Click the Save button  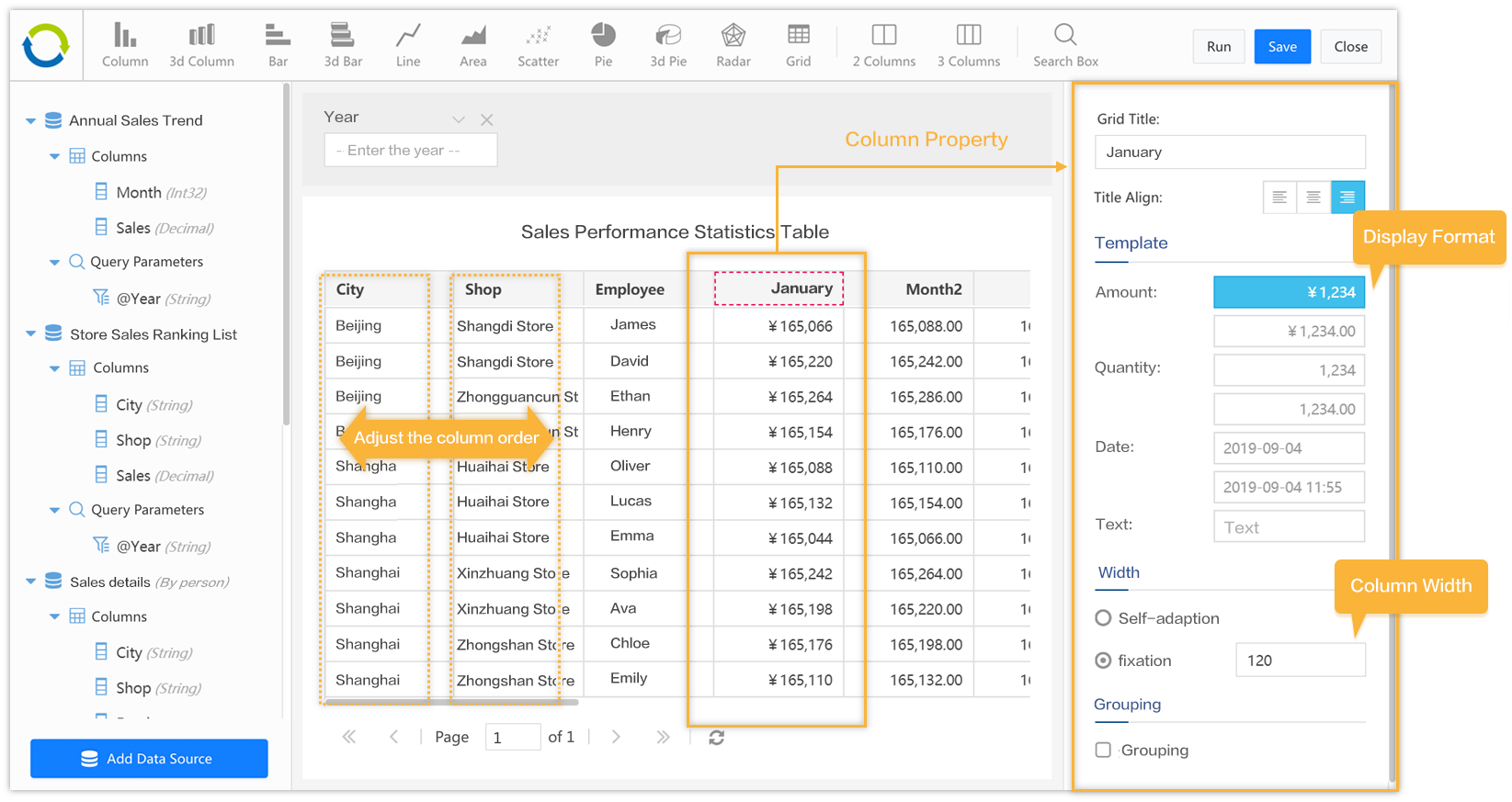click(1282, 47)
